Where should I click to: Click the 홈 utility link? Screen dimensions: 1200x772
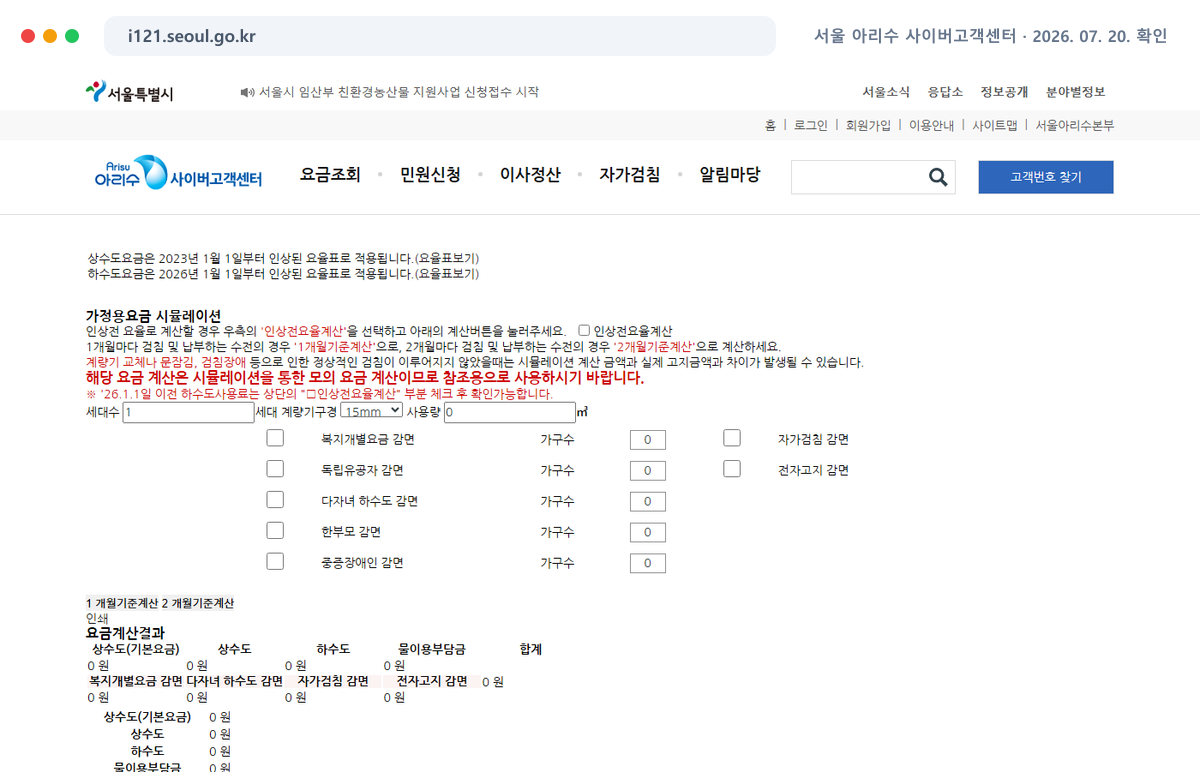point(770,125)
